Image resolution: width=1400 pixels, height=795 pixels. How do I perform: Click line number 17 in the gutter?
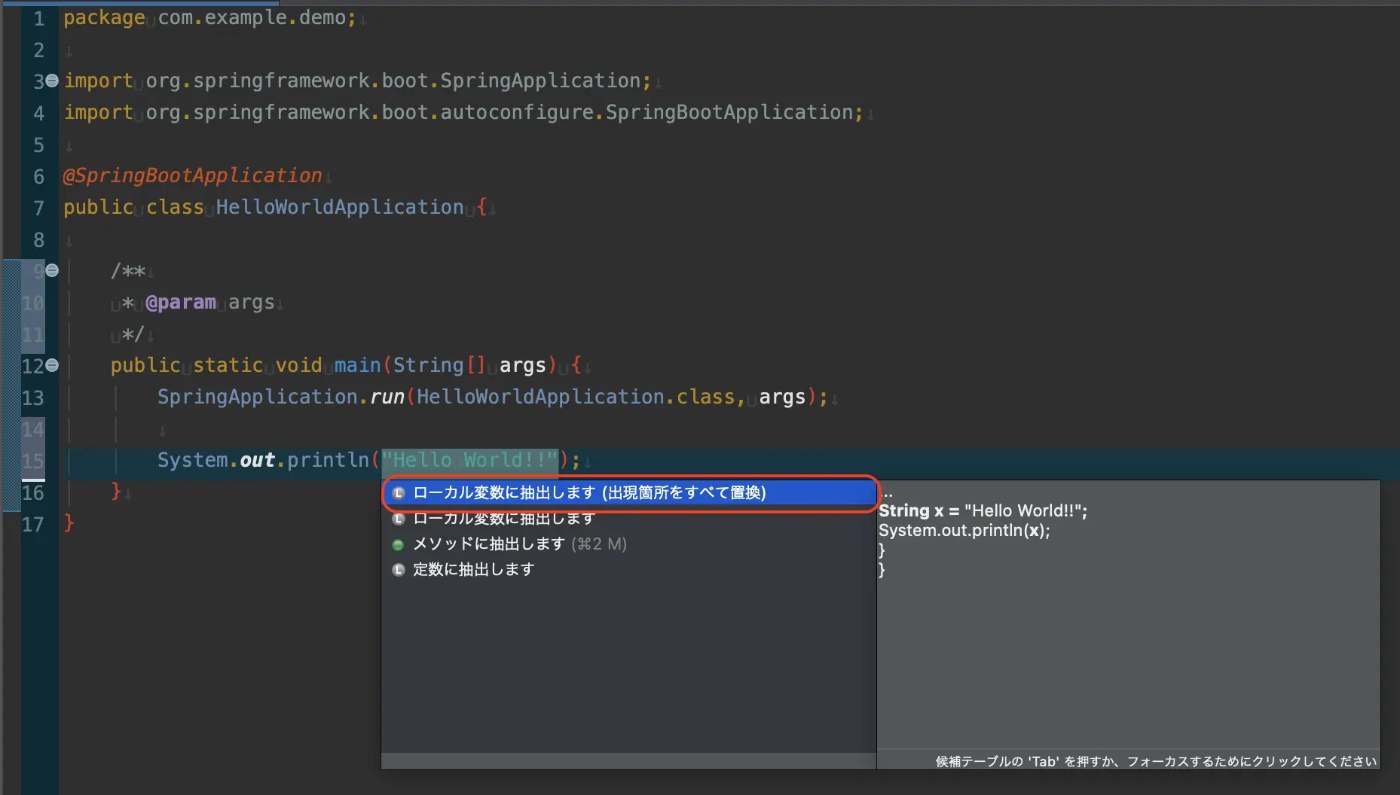coord(33,524)
